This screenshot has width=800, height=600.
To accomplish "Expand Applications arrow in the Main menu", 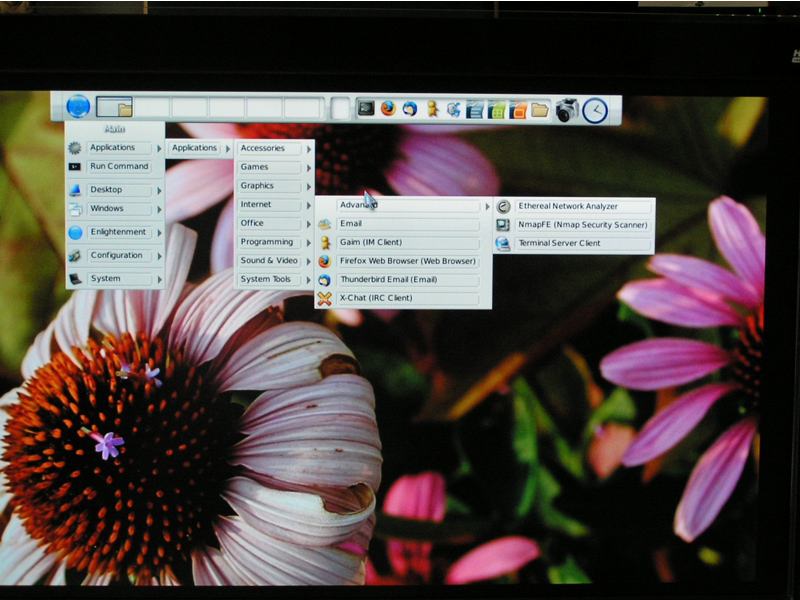I will pyautogui.click(x=159, y=148).
